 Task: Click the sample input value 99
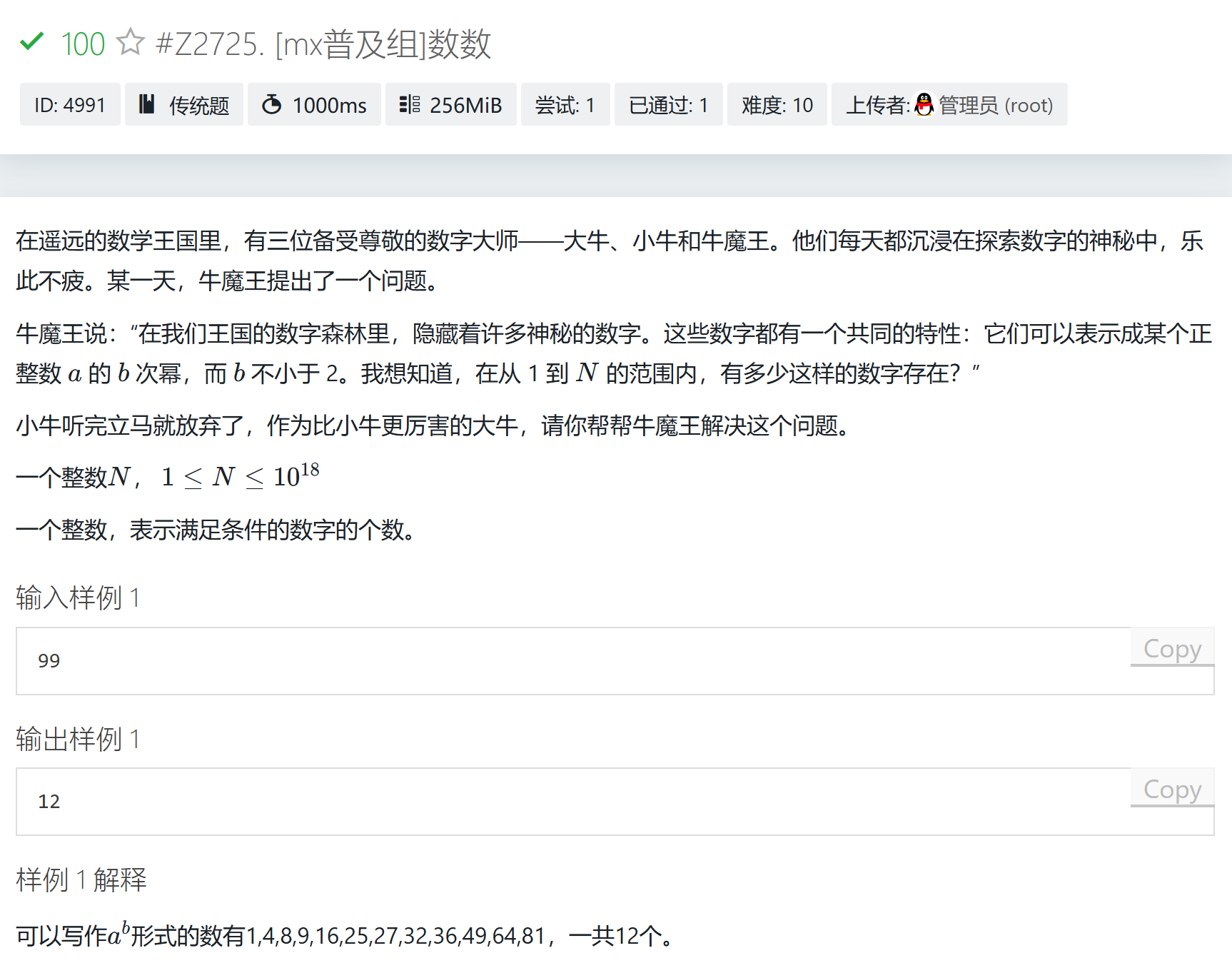click(49, 660)
